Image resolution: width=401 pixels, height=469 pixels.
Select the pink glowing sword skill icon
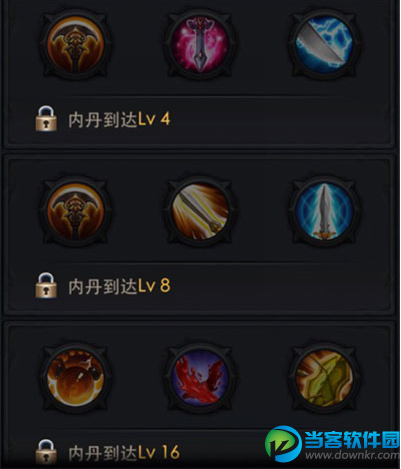click(200, 45)
